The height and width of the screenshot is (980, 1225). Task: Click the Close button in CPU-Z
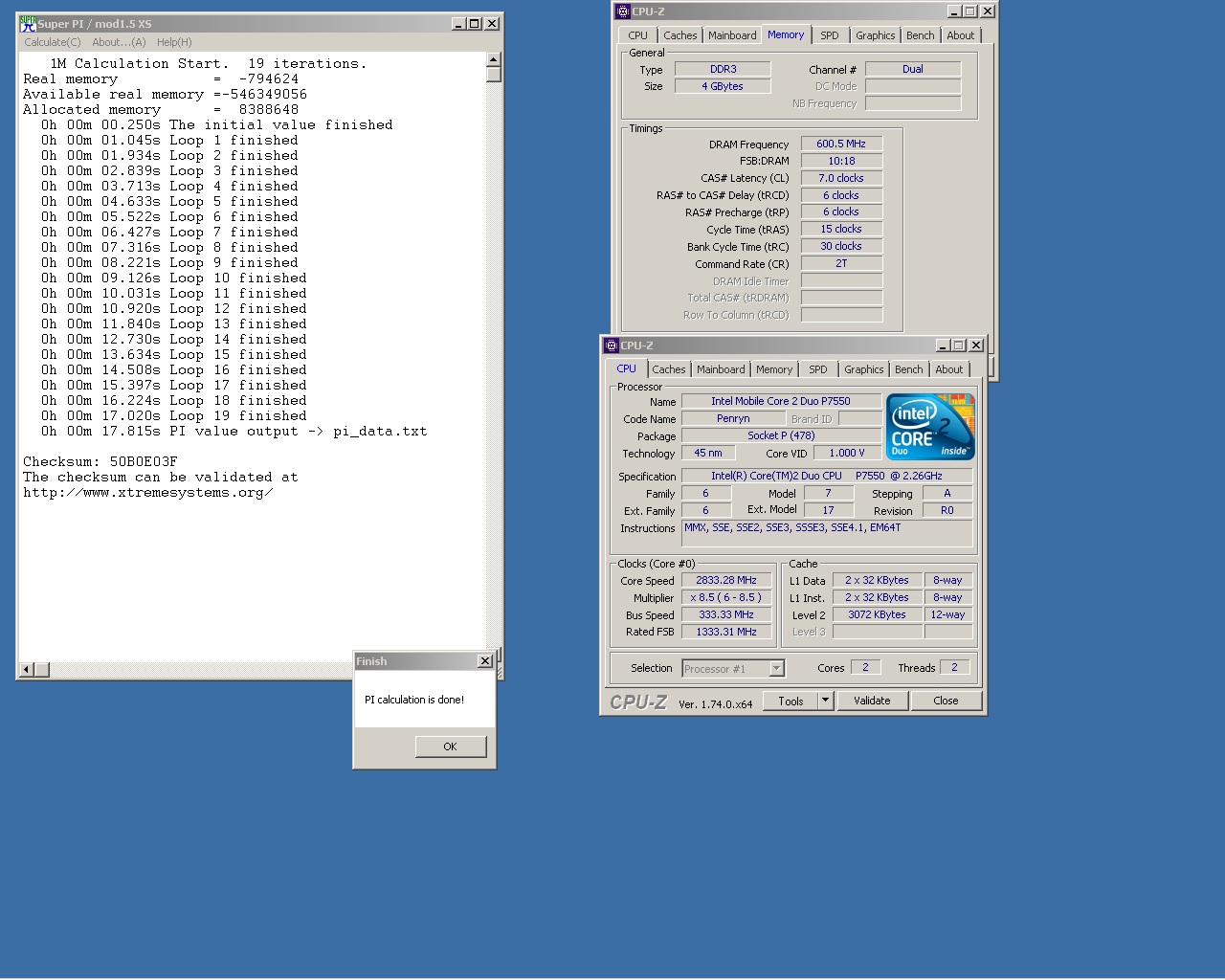[946, 701]
